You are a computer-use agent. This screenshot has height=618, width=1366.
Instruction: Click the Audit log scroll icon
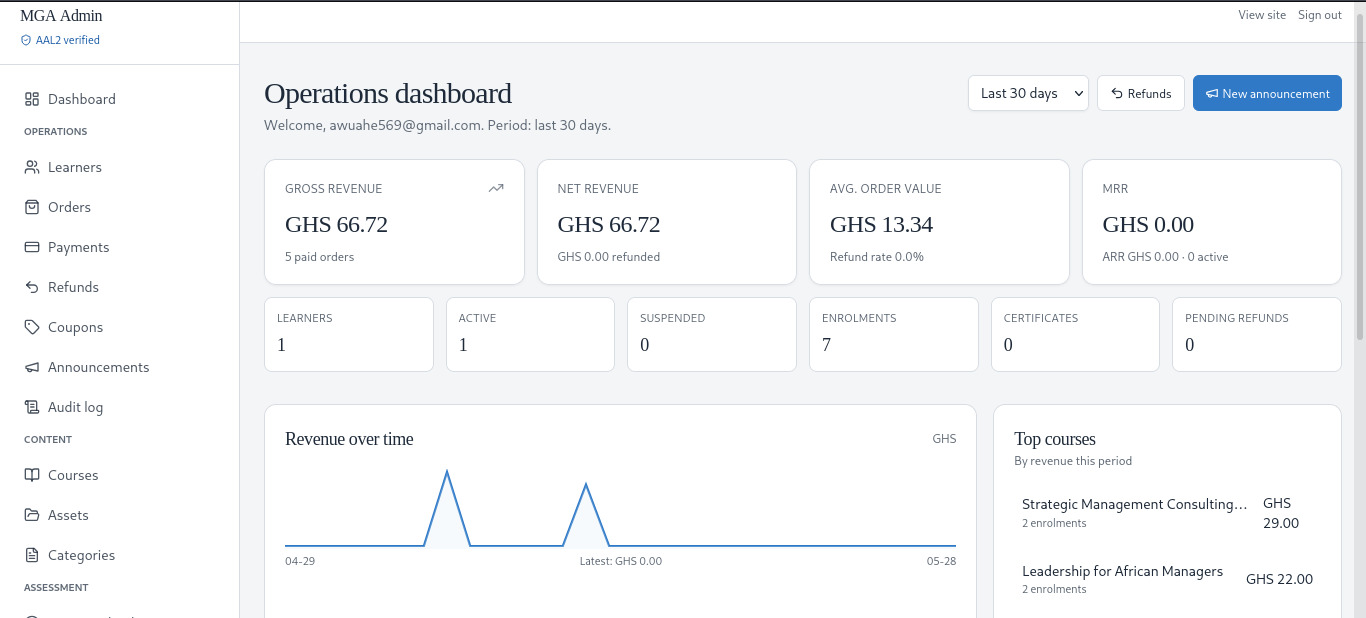pos(31,407)
